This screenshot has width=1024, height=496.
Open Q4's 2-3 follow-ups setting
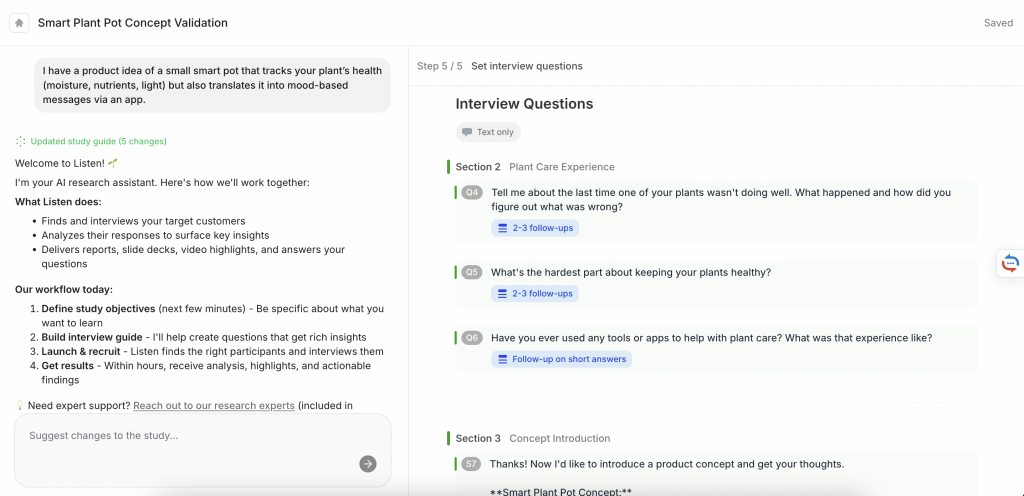tap(535, 228)
